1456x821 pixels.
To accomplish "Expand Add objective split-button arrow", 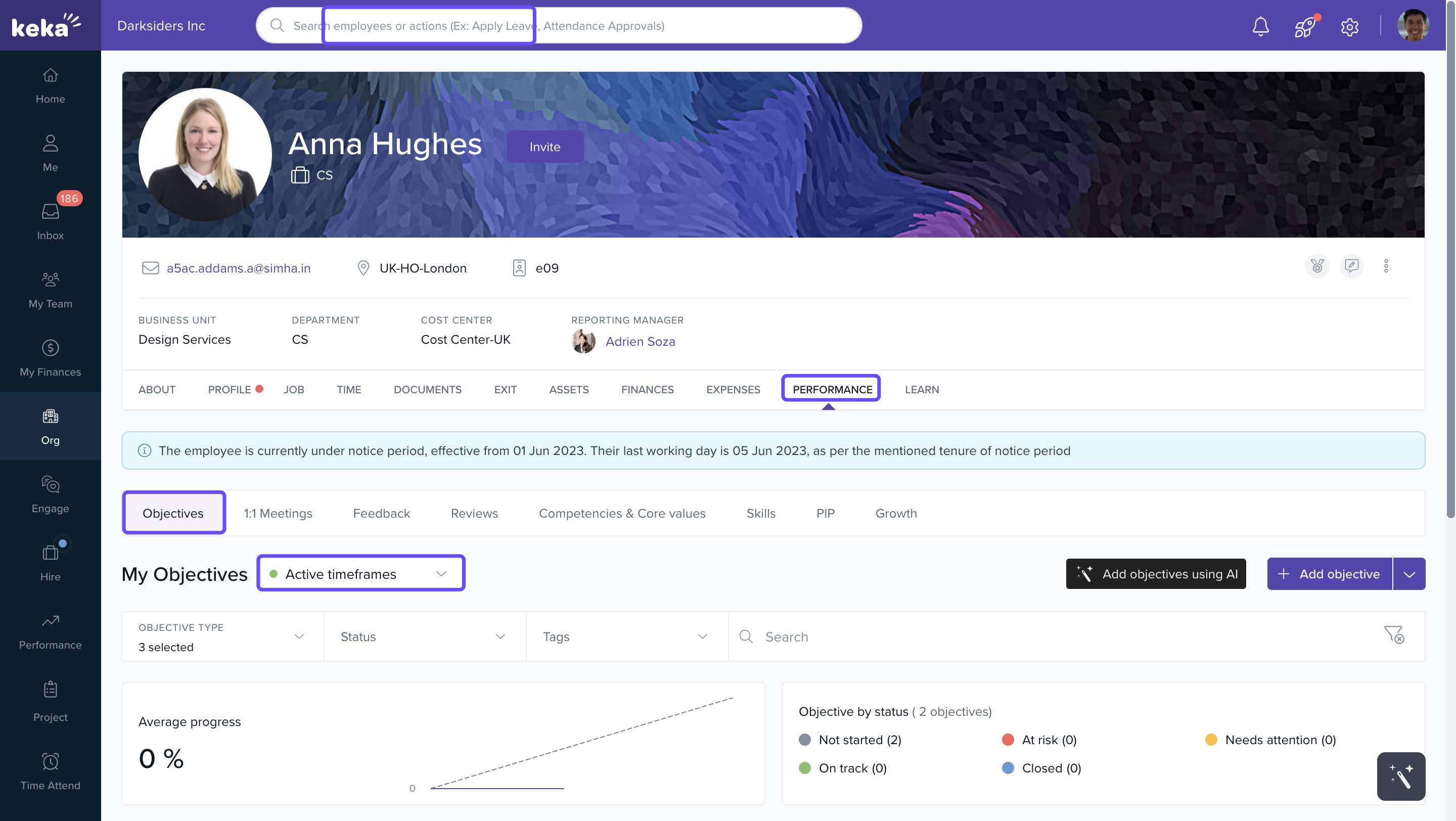I will pyautogui.click(x=1409, y=574).
